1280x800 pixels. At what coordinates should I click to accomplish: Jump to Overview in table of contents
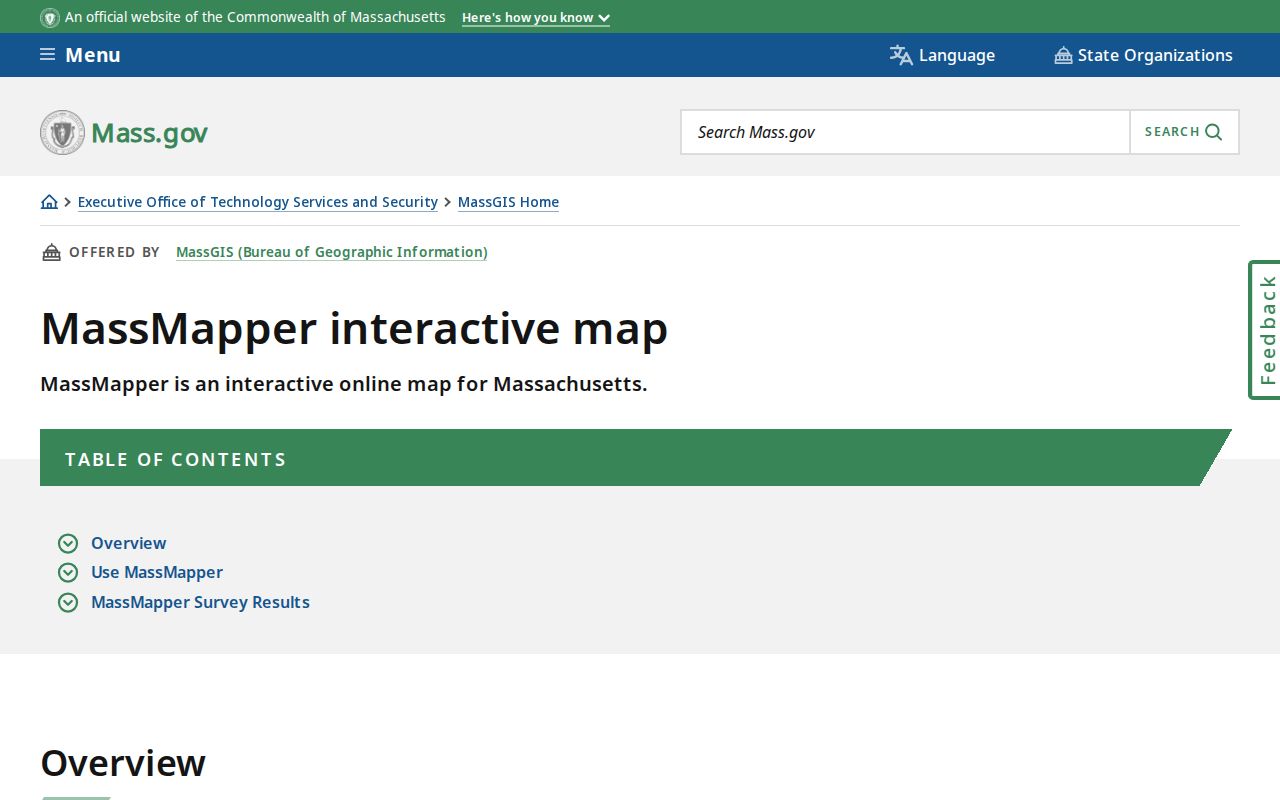(x=129, y=543)
